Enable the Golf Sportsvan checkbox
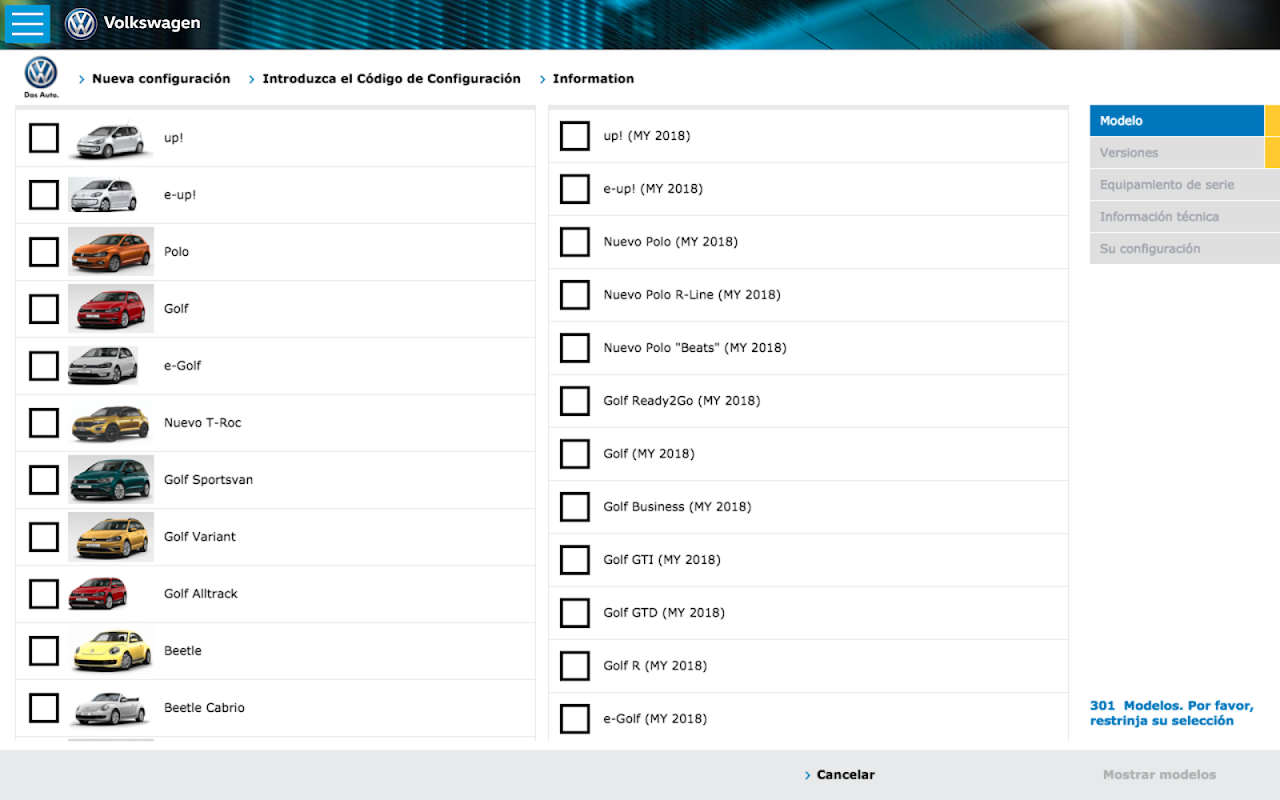The height and width of the screenshot is (800, 1280). tap(44, 480)
